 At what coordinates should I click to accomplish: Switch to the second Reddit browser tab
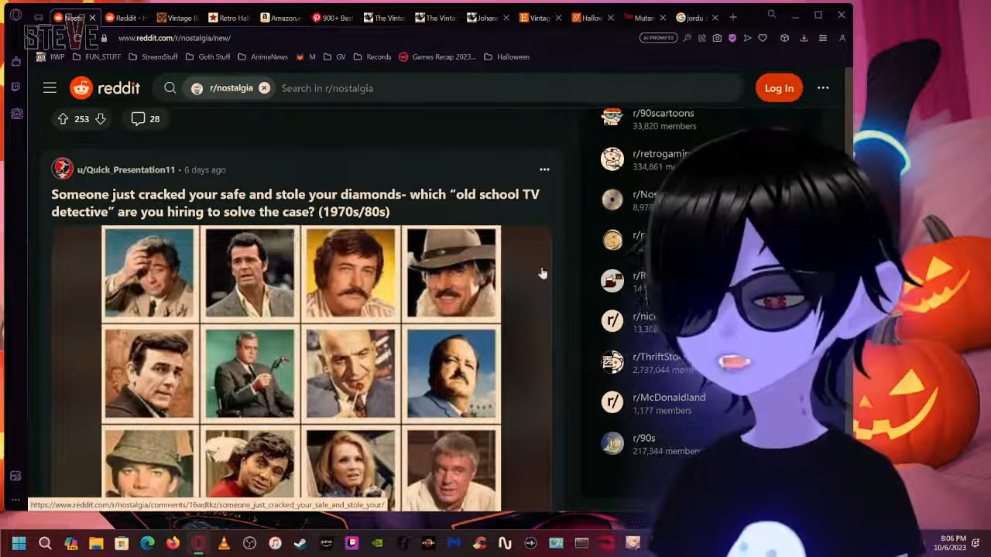(126, 18)
